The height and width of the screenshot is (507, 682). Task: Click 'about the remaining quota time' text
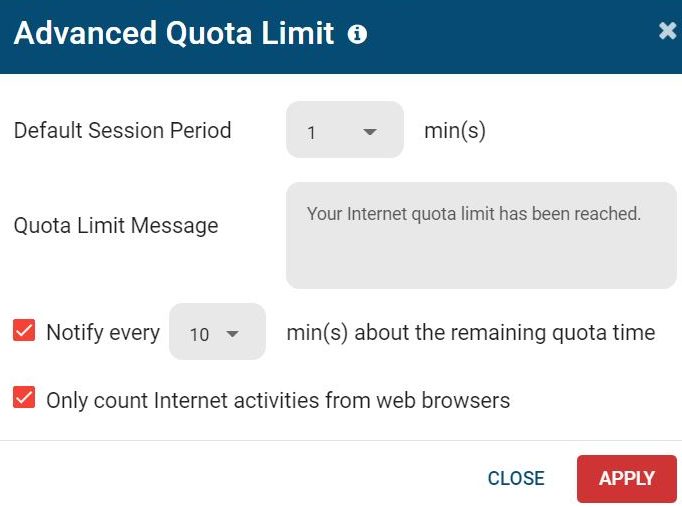[x=505, y=333]
